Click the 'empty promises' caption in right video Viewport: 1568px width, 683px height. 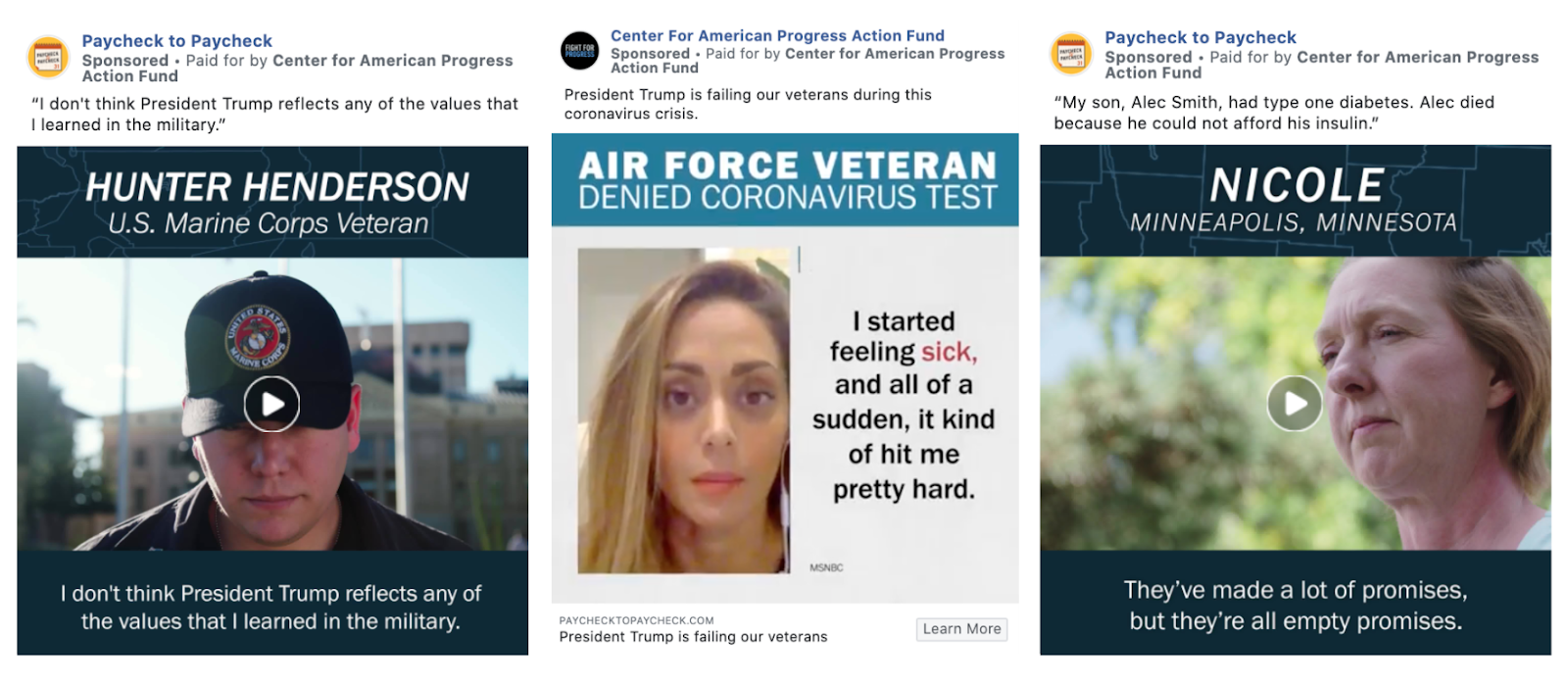click(x=1295, y=606)
